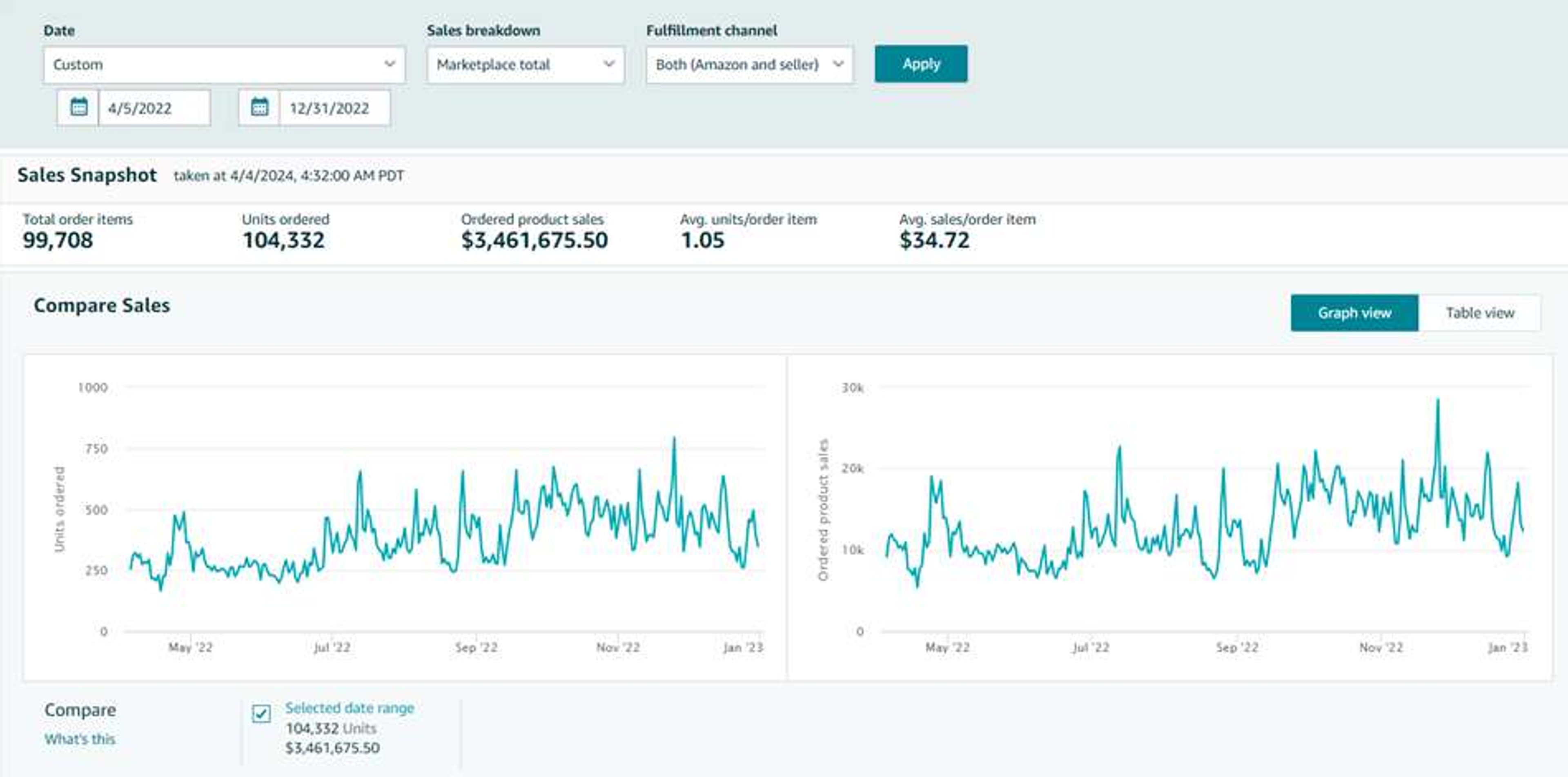Open the start date calendar icon
Viewport: 1568px width, 777px height.
[x=78, y=108]
